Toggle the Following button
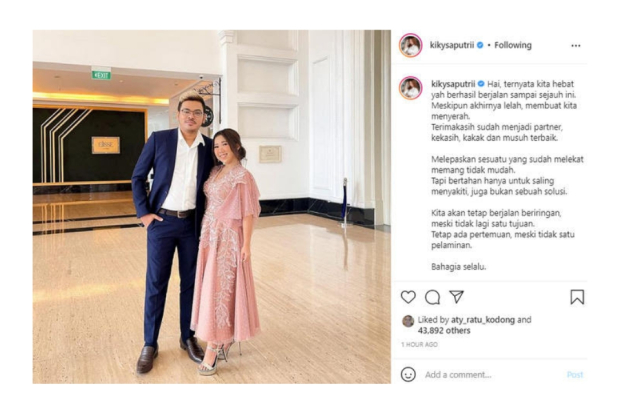 tap(512, 45)
